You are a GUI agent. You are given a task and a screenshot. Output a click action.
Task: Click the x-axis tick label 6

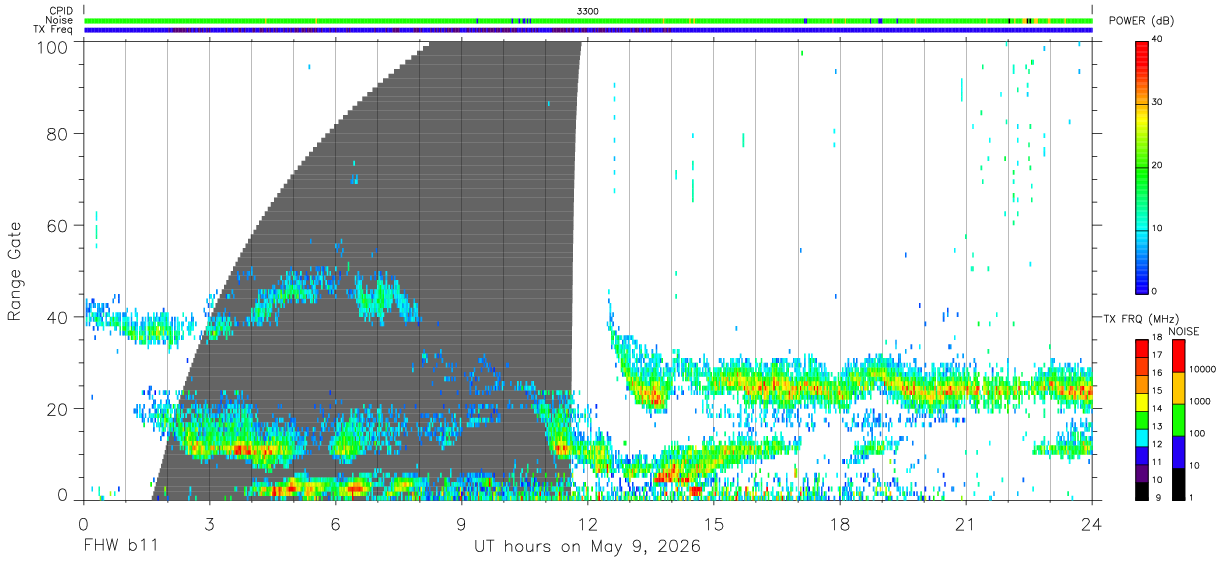pos(335,523)
